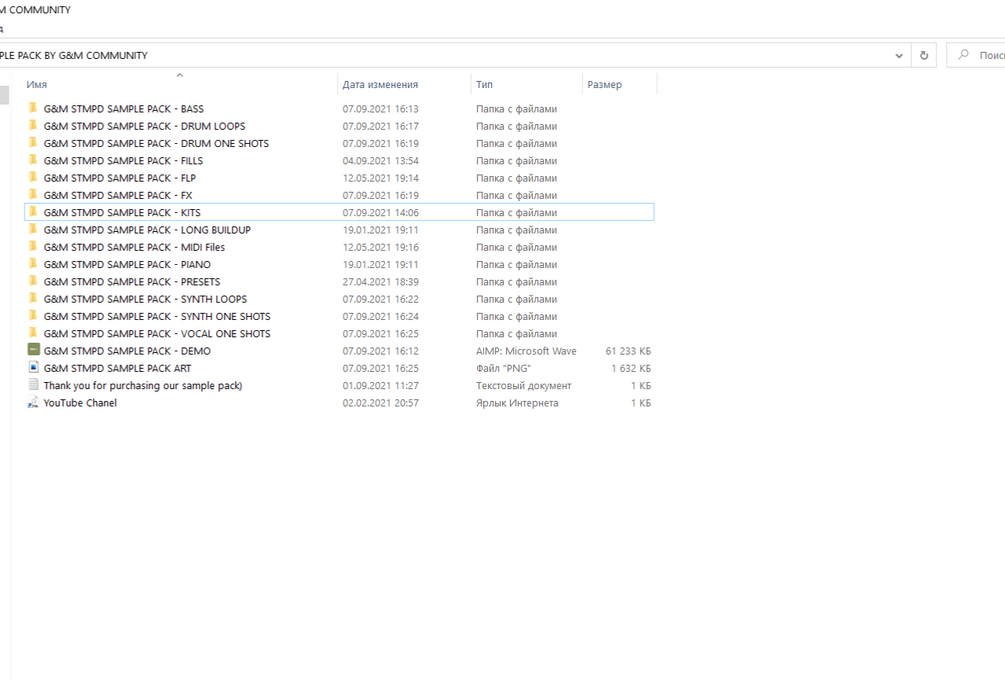Image resolution: width=1005 pixels, height=680 pixels.
Task: Click the 61 233 КБ size value
Action: coord(628,351)
